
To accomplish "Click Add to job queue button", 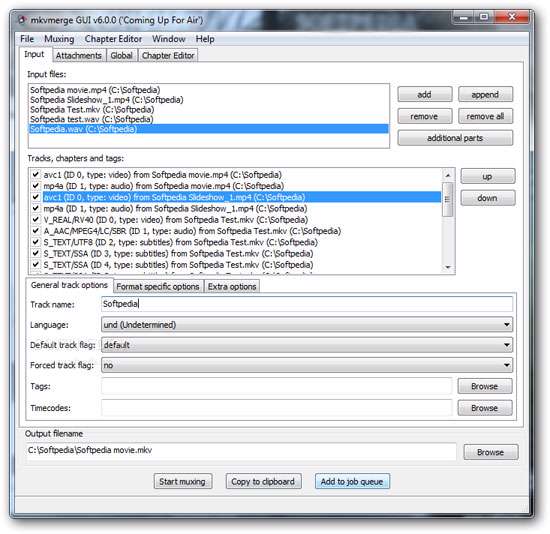I will pyautogui.click(x=352, y=481).
